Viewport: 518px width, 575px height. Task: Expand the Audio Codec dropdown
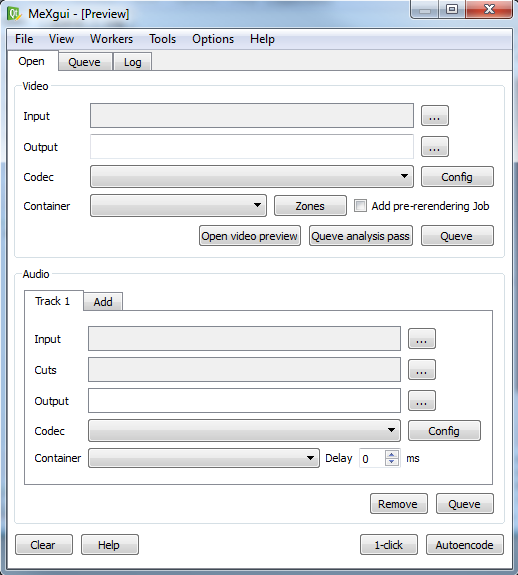[x=244, y=431]
